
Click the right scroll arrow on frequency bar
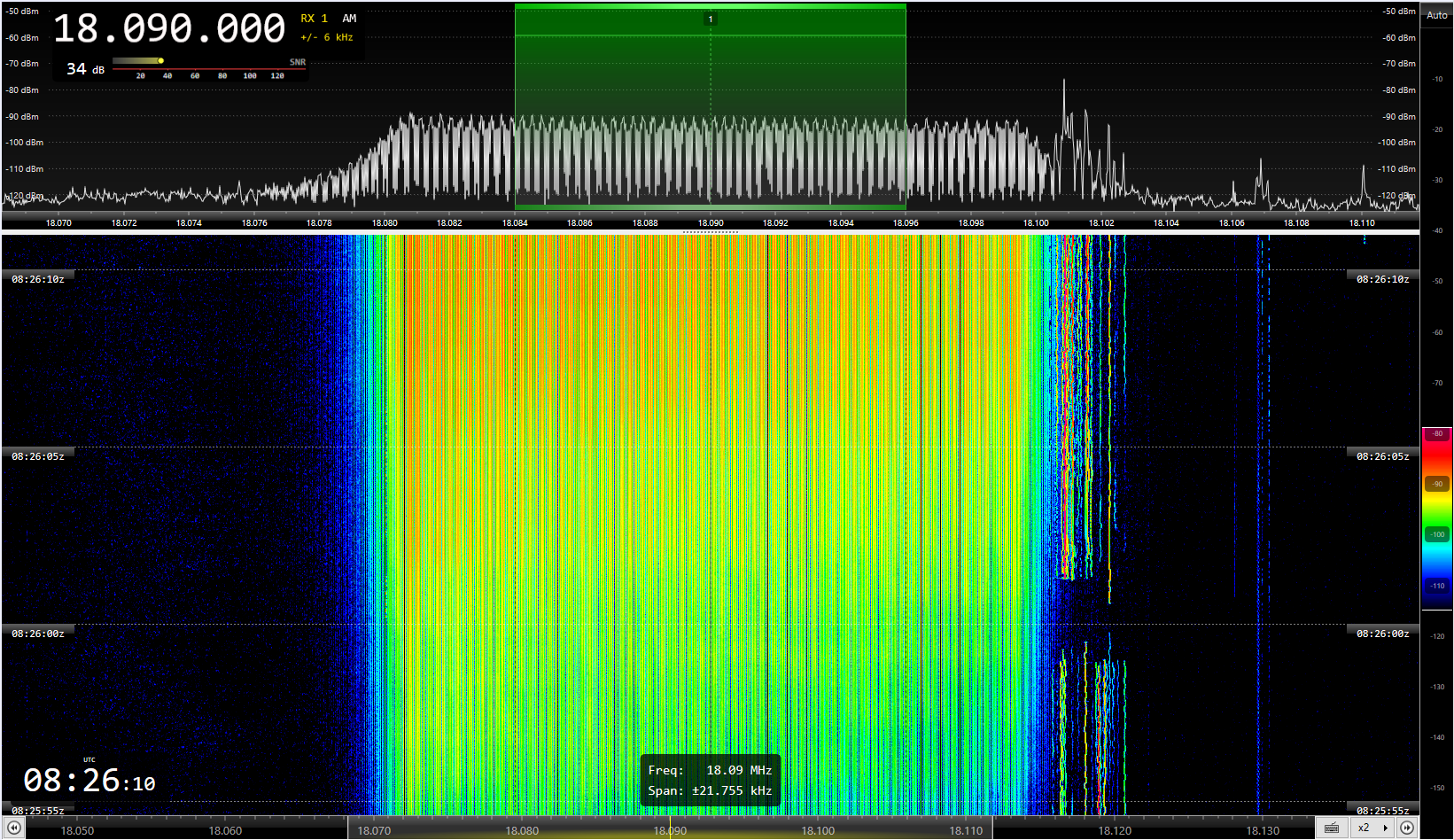pos(1407,828)
